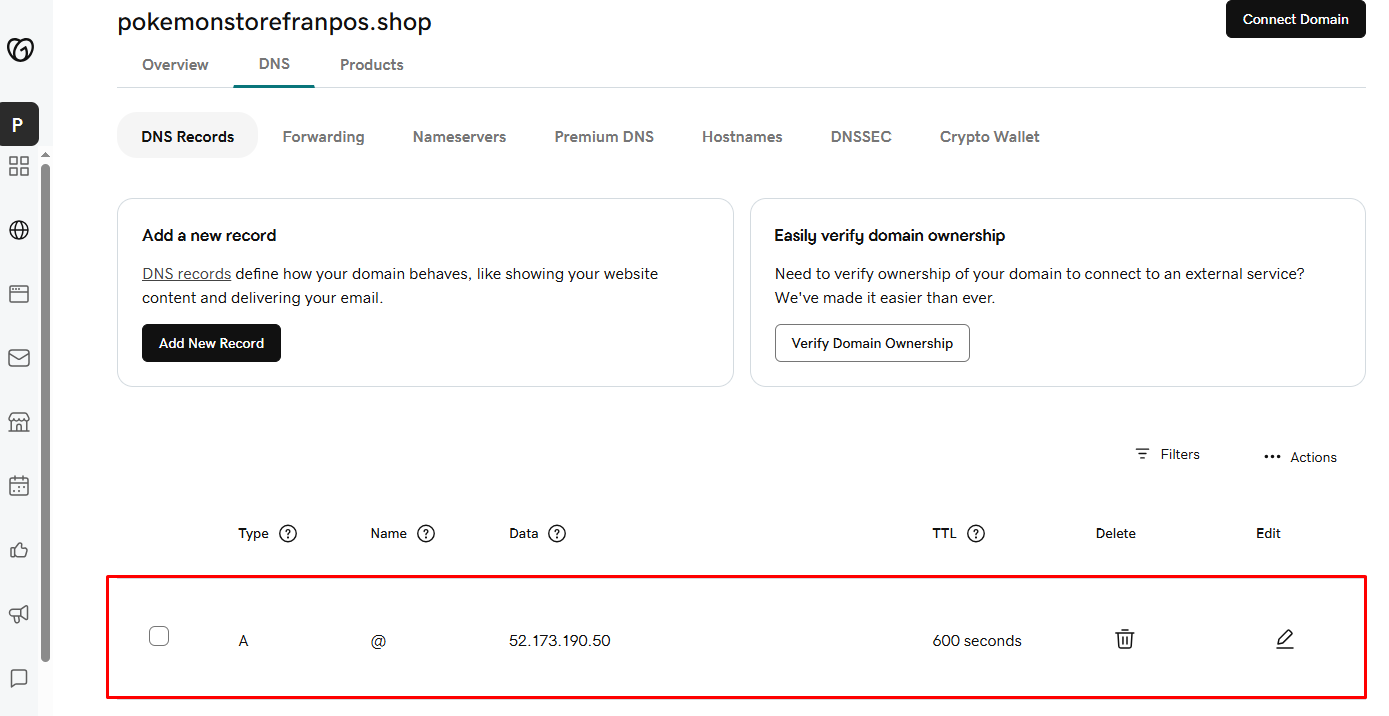1389x716 pixels.
Task: Click the Edit column header
Action: coord(1268,533)
